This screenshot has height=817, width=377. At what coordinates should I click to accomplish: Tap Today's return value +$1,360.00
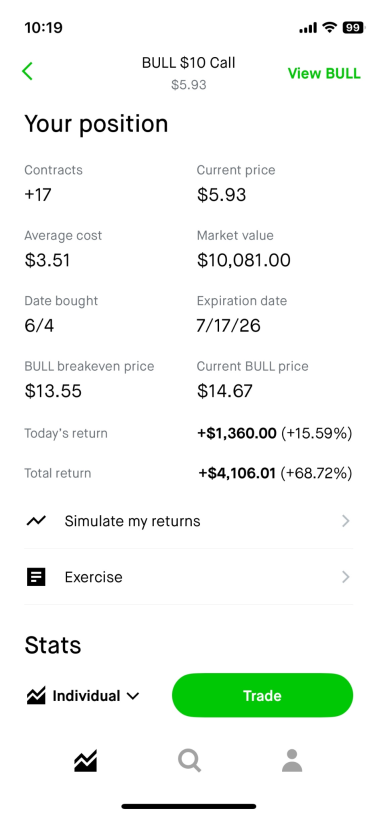click(237, 433)
